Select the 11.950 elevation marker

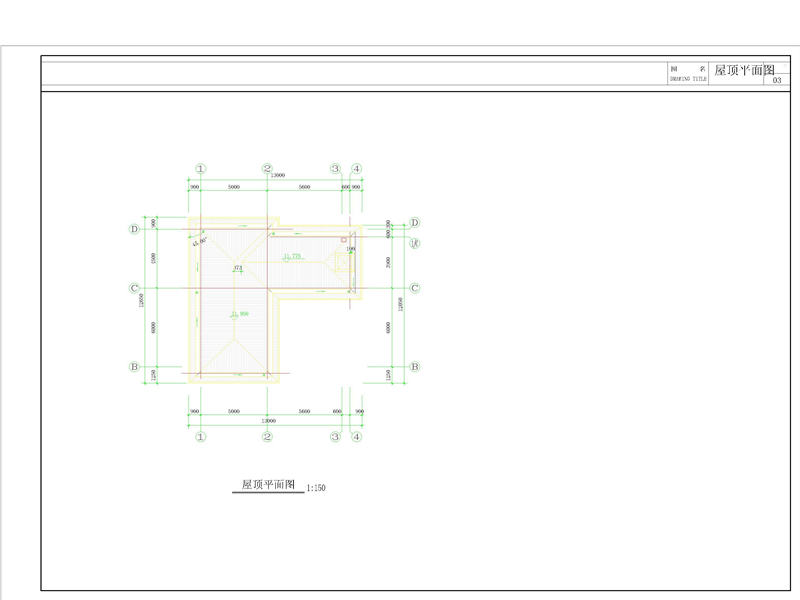click(239, 314)
